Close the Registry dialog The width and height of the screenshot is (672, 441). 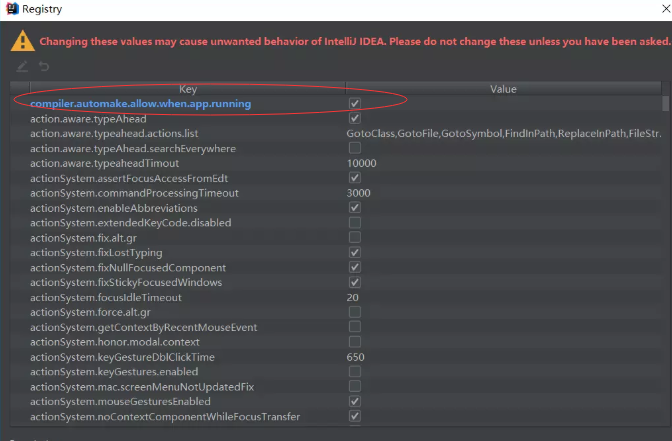tap(666, 9)
